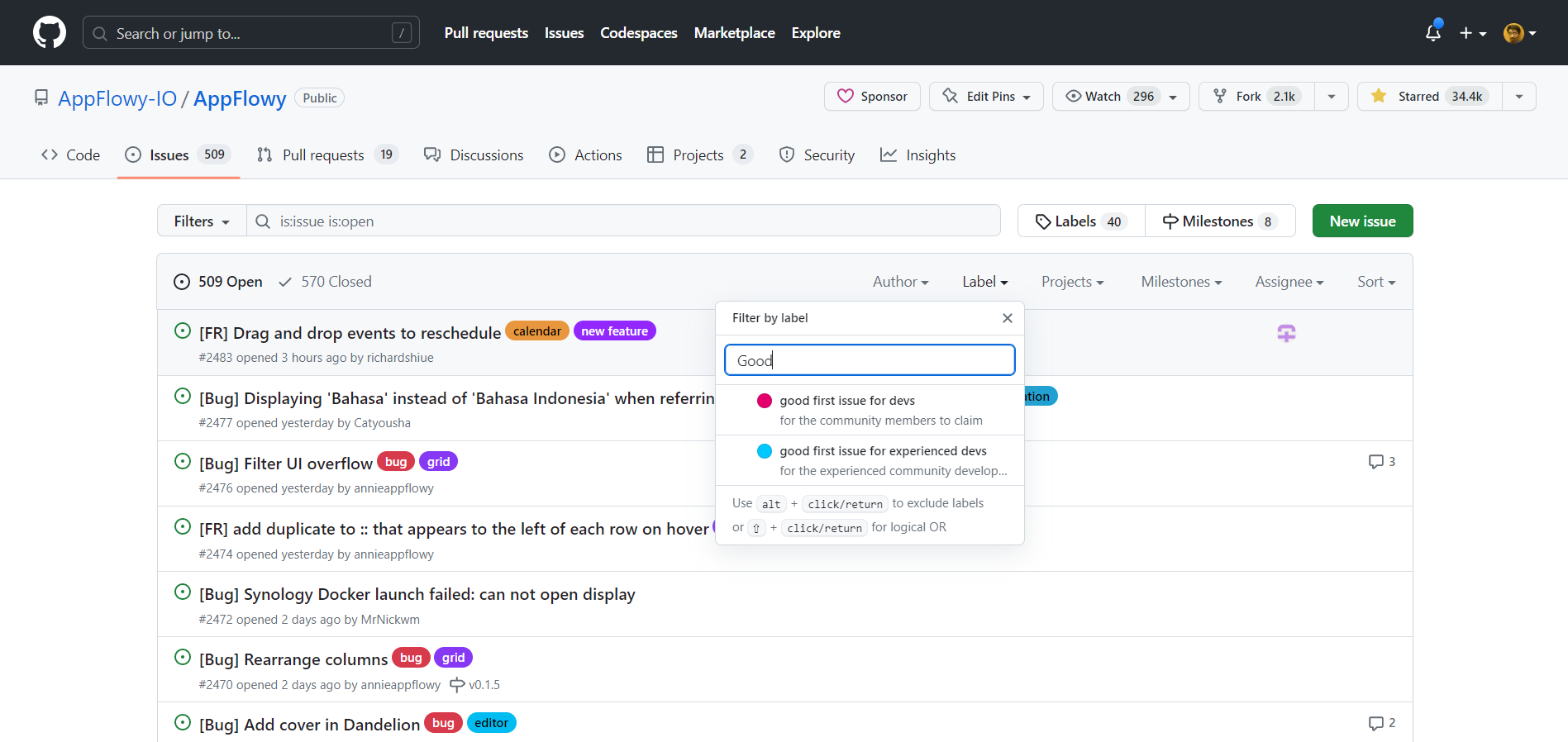This screenshot has width=1568, height=742.
Task: Click the editor label on Dandelion issue
Action: pyautogui.click(x=491, y=723)
